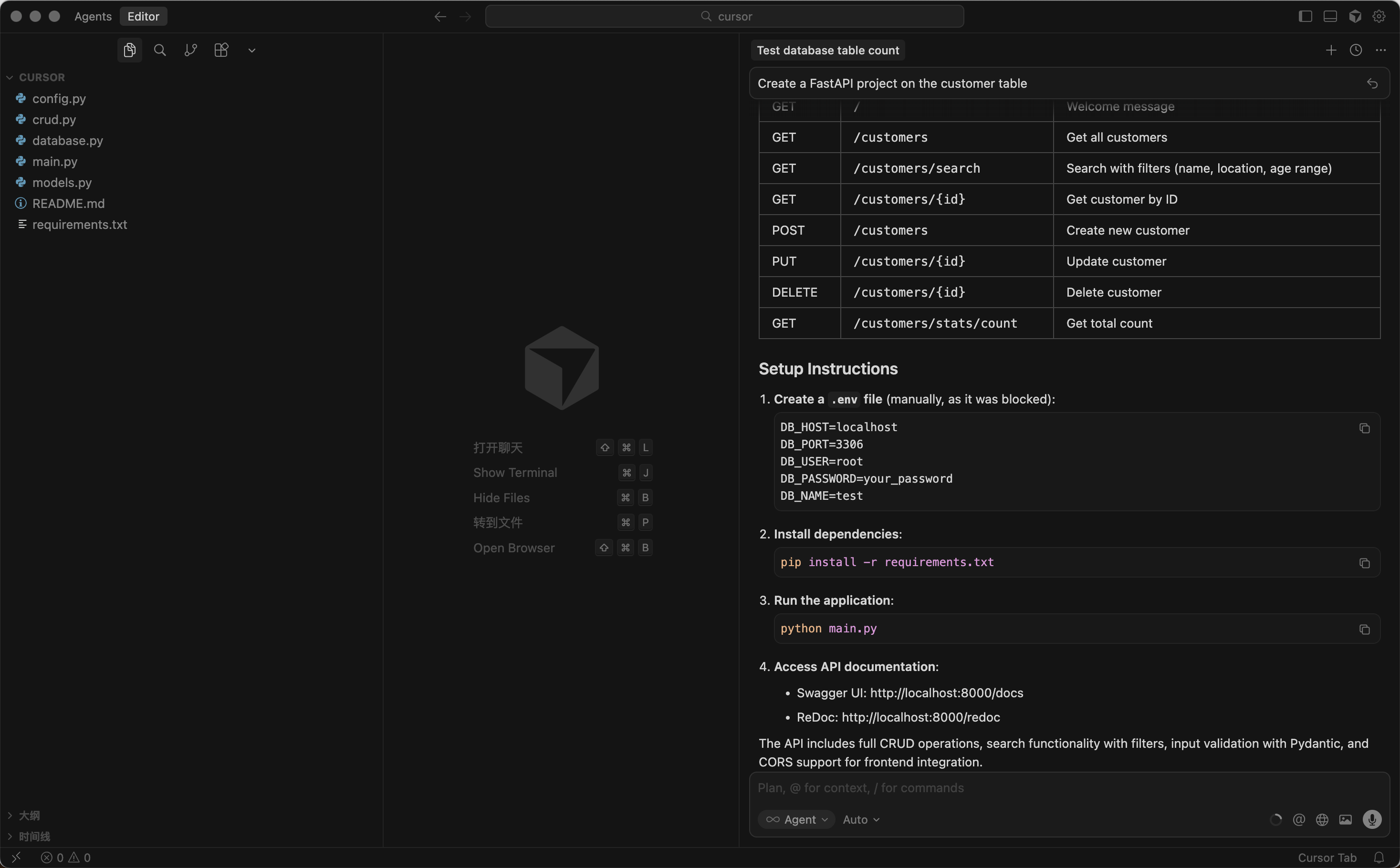The width and height of the screenshot is (1400, 868).
Task: Open the source control branch icon
Action: coord(191,51)
